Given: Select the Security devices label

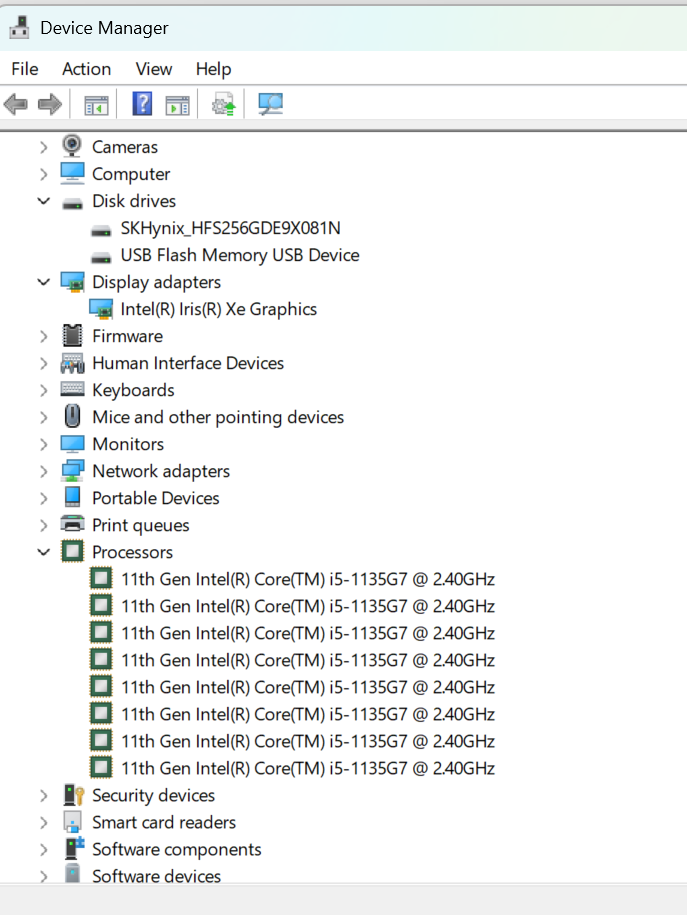Looking at the screenshot, I should (x=154, y=795).
